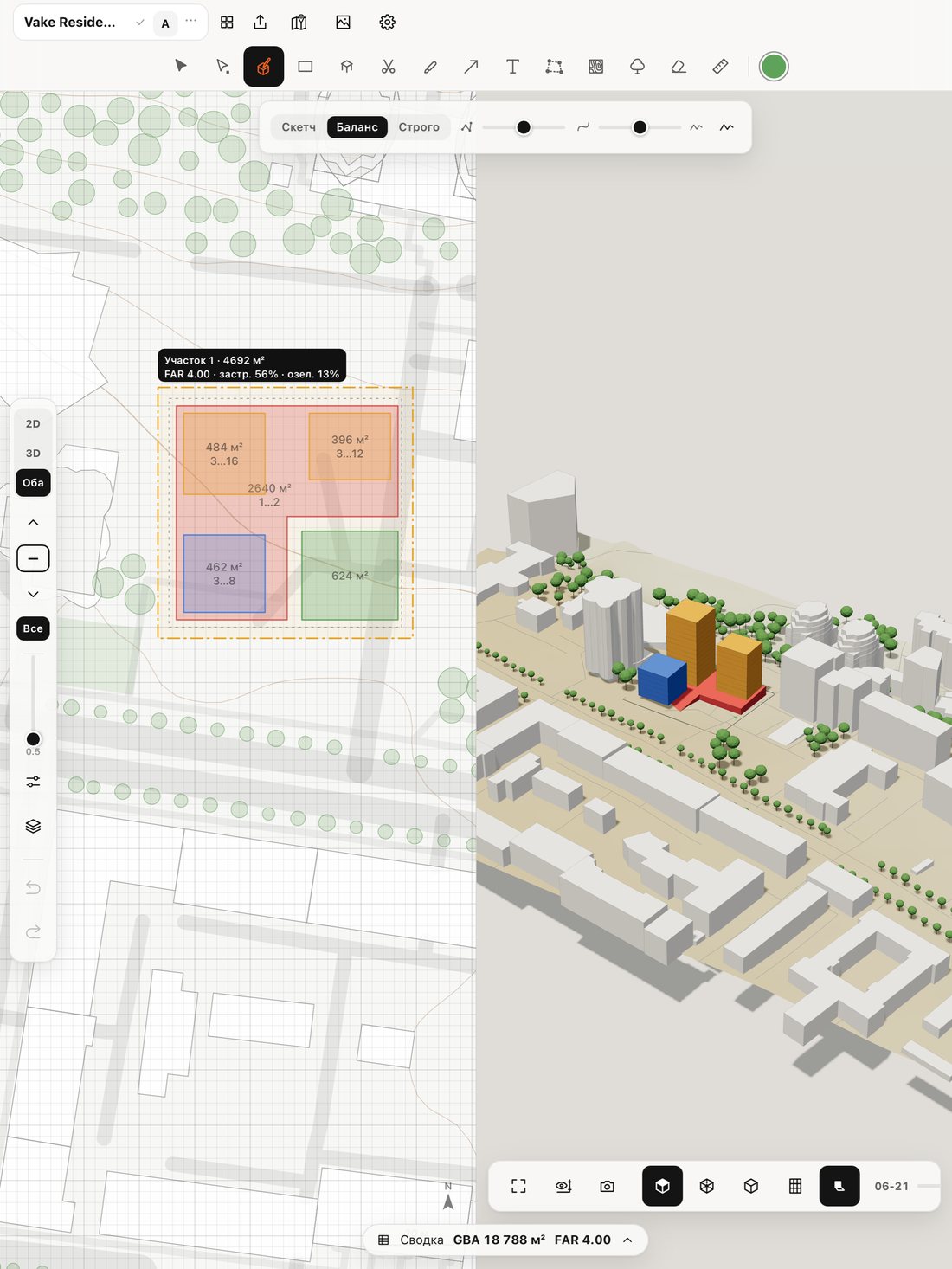The width and height of the screenshot is (952, 1269).
Task: Open the settings gear
Action: [x=388, y=23]
